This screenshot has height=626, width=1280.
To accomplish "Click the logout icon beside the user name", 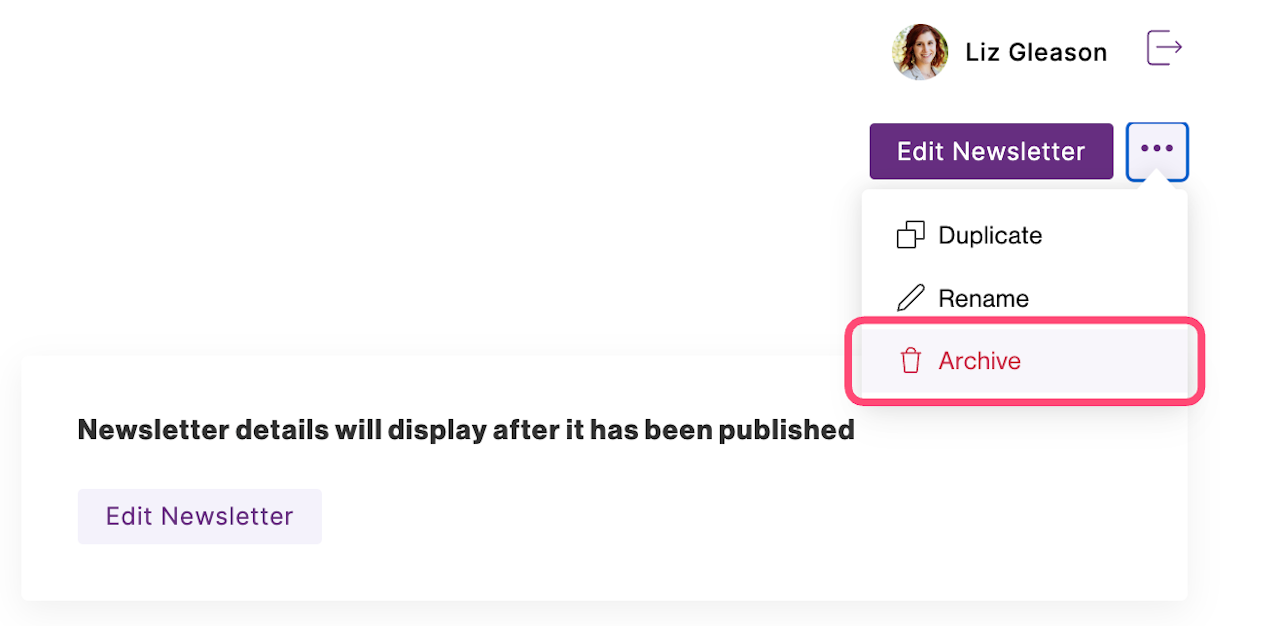I will (1164, 48).
